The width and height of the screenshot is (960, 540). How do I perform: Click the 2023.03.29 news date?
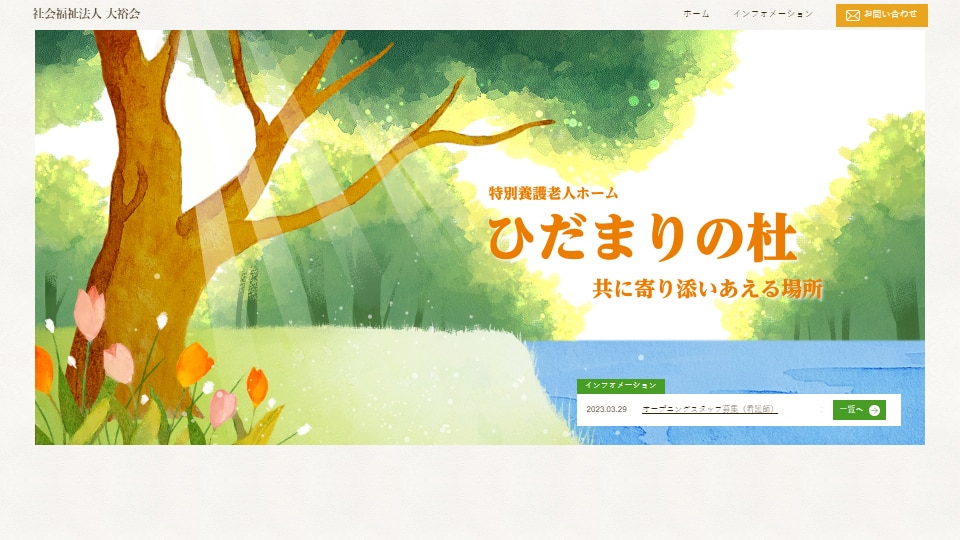coord(606,409)
